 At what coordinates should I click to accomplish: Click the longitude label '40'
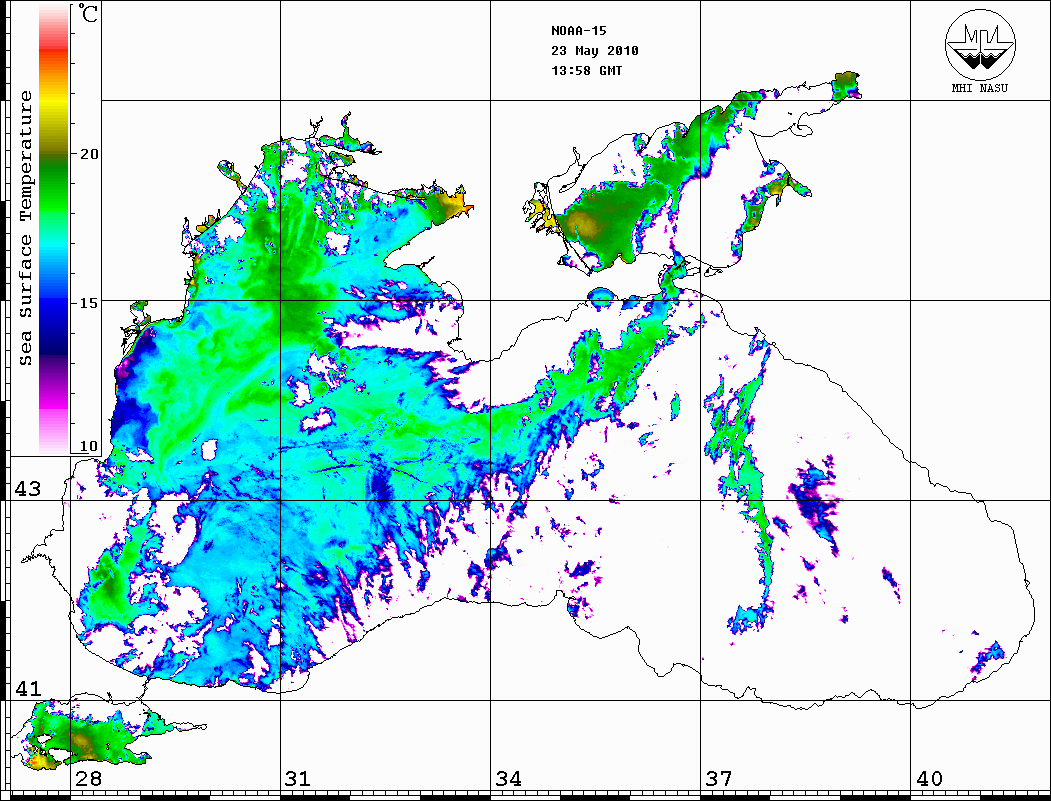(x=929, y=778)
